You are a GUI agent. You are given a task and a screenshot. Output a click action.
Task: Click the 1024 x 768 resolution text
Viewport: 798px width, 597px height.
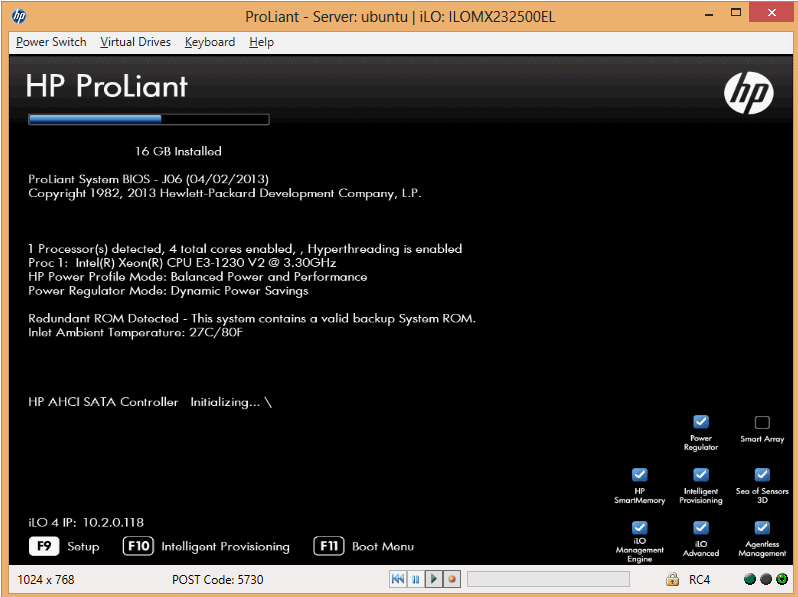(46, 580)
